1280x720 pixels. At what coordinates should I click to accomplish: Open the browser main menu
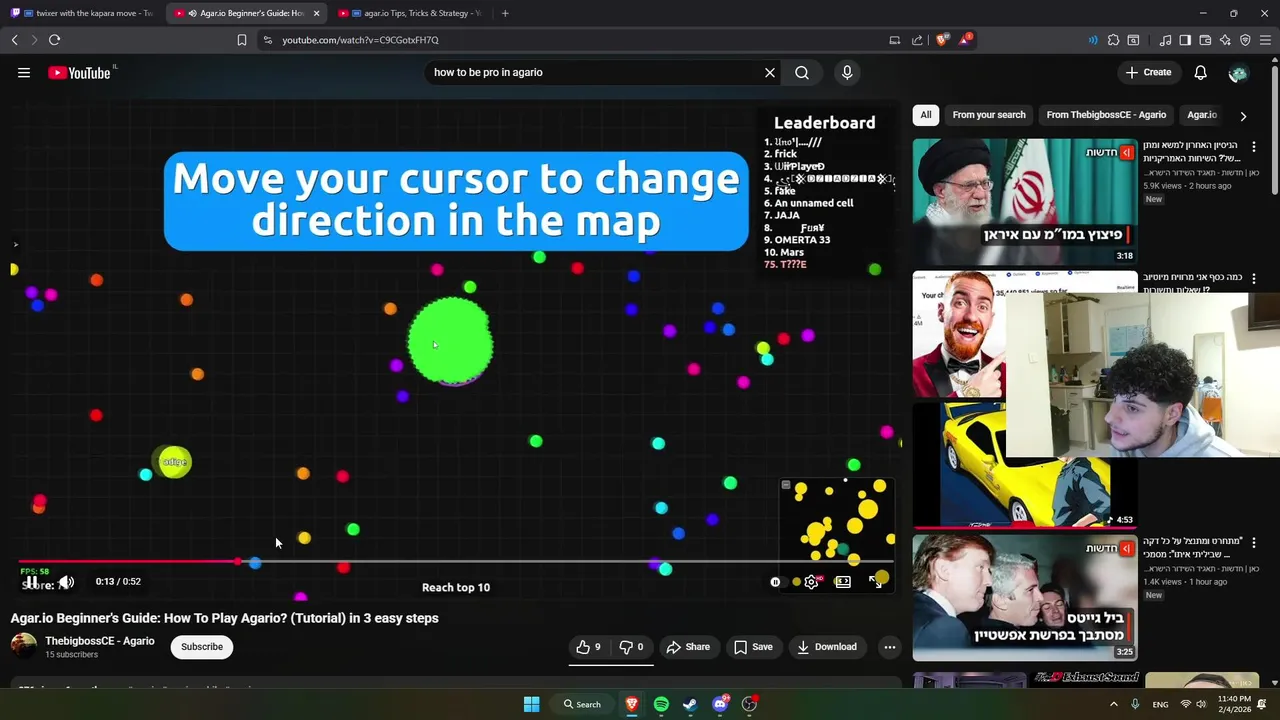1266,40
